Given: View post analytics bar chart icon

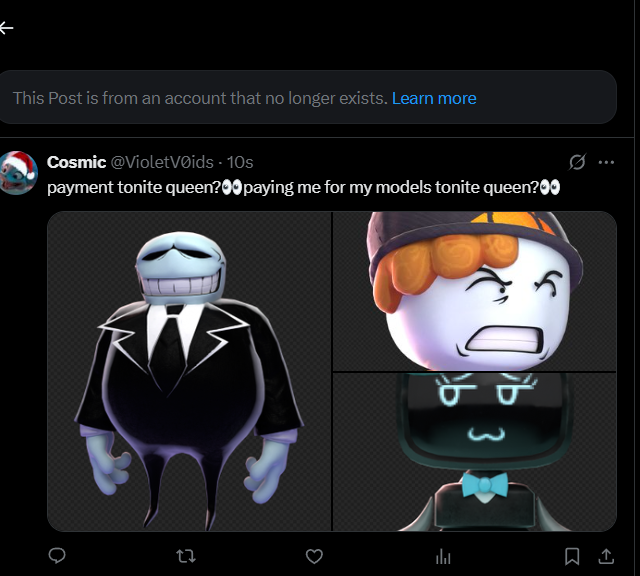Looking at the screenshot, I should coord(443,556).
